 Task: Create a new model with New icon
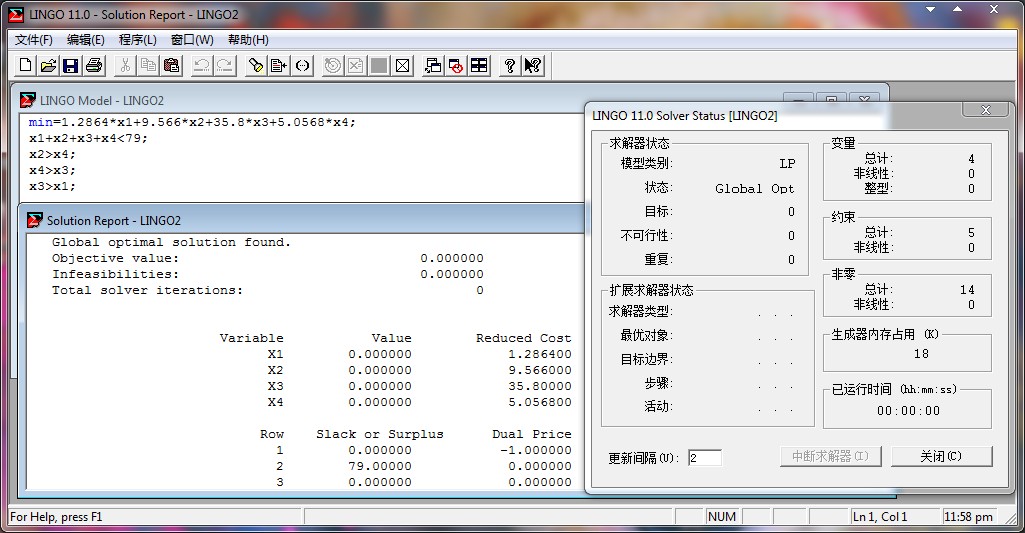pyautogui.click(x=25, y=65)
